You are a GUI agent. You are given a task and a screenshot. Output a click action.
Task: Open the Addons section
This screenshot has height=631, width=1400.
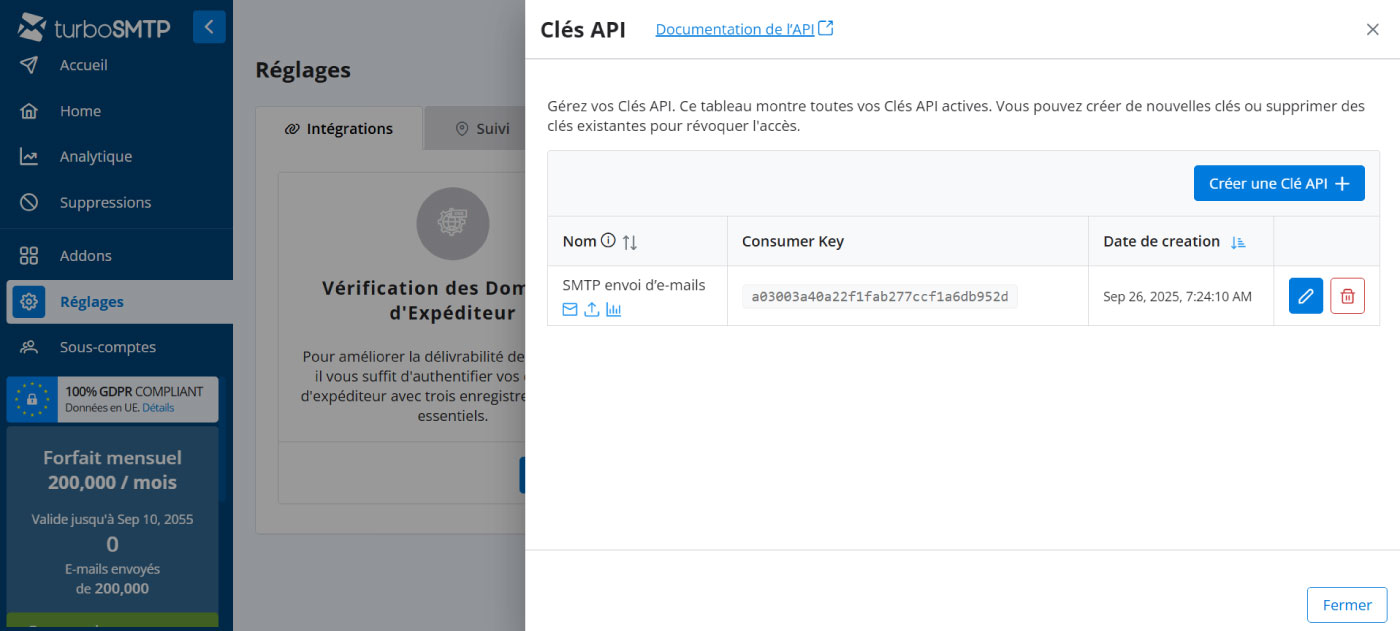click(x=85, y=256)
